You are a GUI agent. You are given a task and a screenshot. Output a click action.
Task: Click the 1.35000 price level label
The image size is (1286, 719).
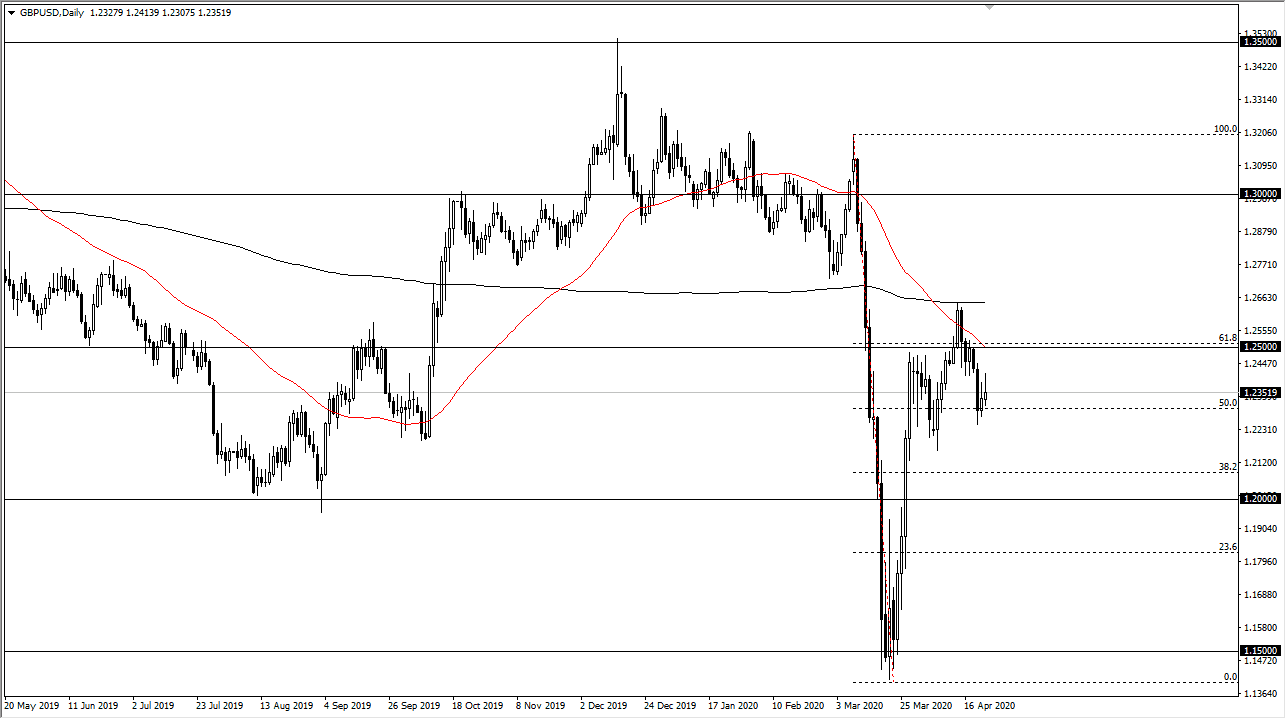click(1260, 42)
